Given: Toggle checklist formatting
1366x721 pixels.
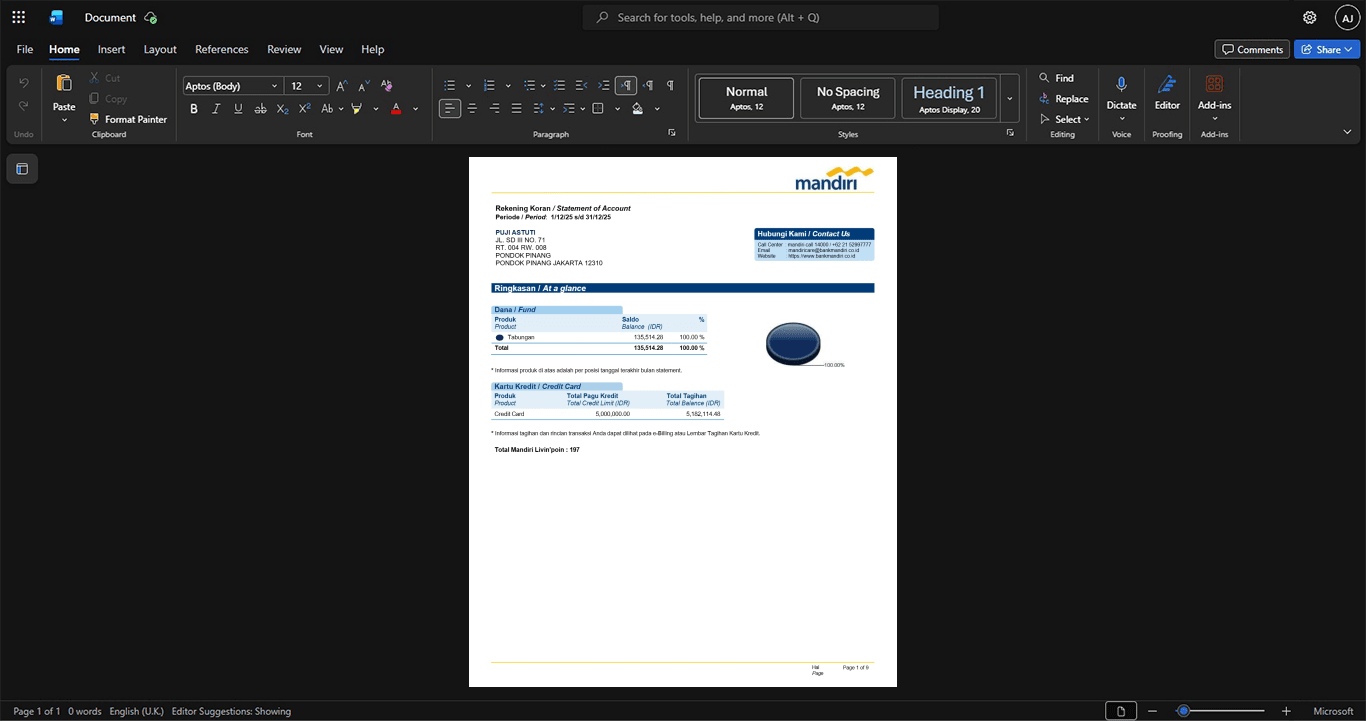Looking at the screenshot, I should click(x=560, y=86).
